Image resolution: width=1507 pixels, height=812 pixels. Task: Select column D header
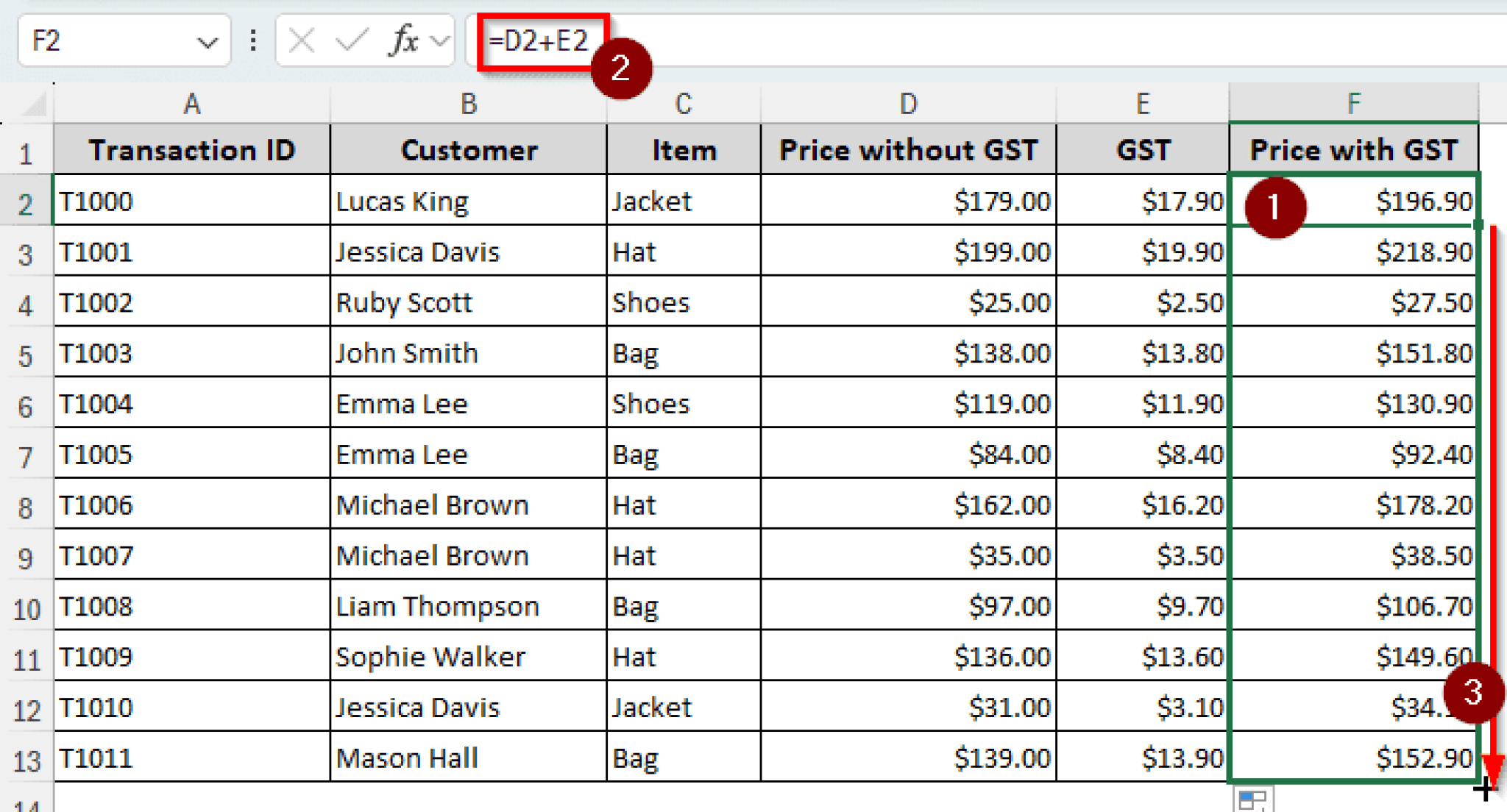(x=908, y=103)
